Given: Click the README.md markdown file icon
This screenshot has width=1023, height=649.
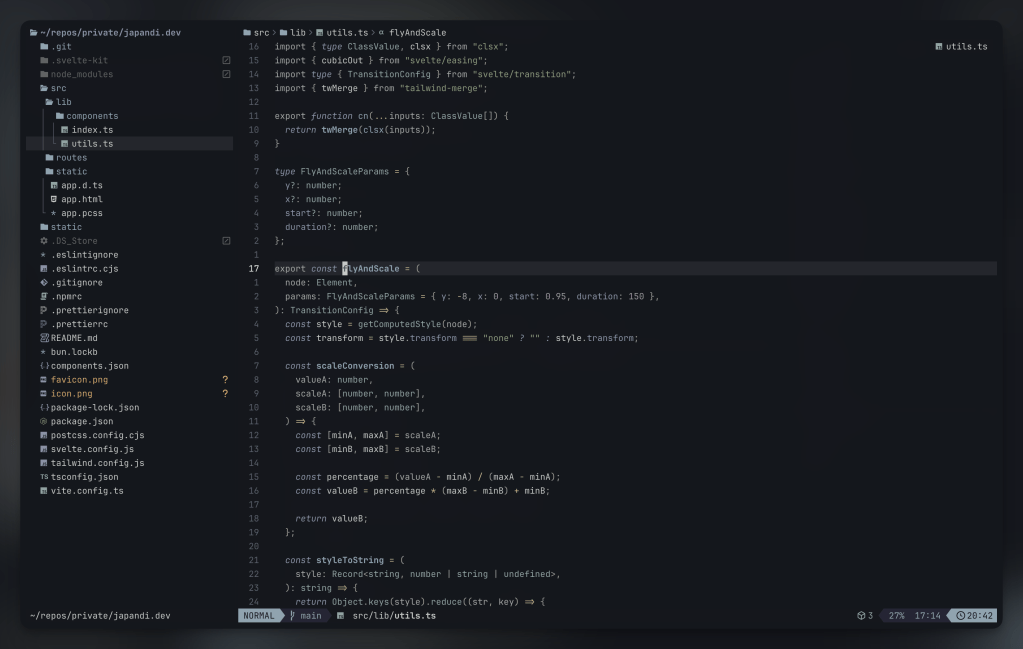Looking at the screenshot, I should pyautogui.click(x=43, y=338).
